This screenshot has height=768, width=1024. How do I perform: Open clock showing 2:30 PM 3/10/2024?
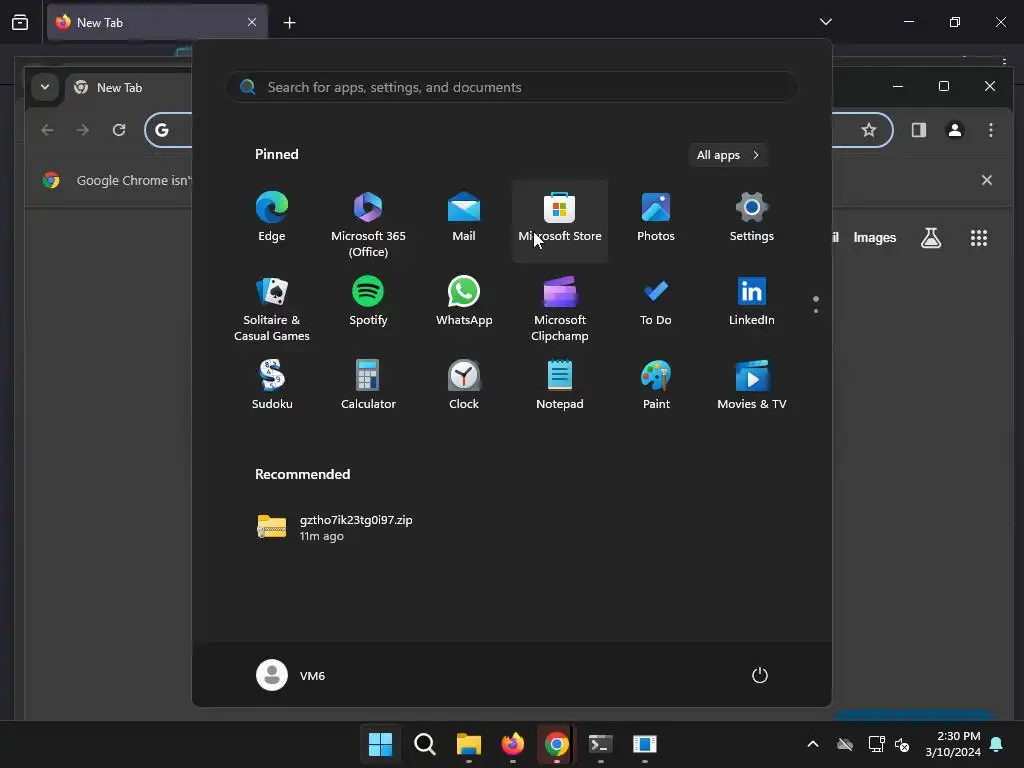click(x=953, y=744)
